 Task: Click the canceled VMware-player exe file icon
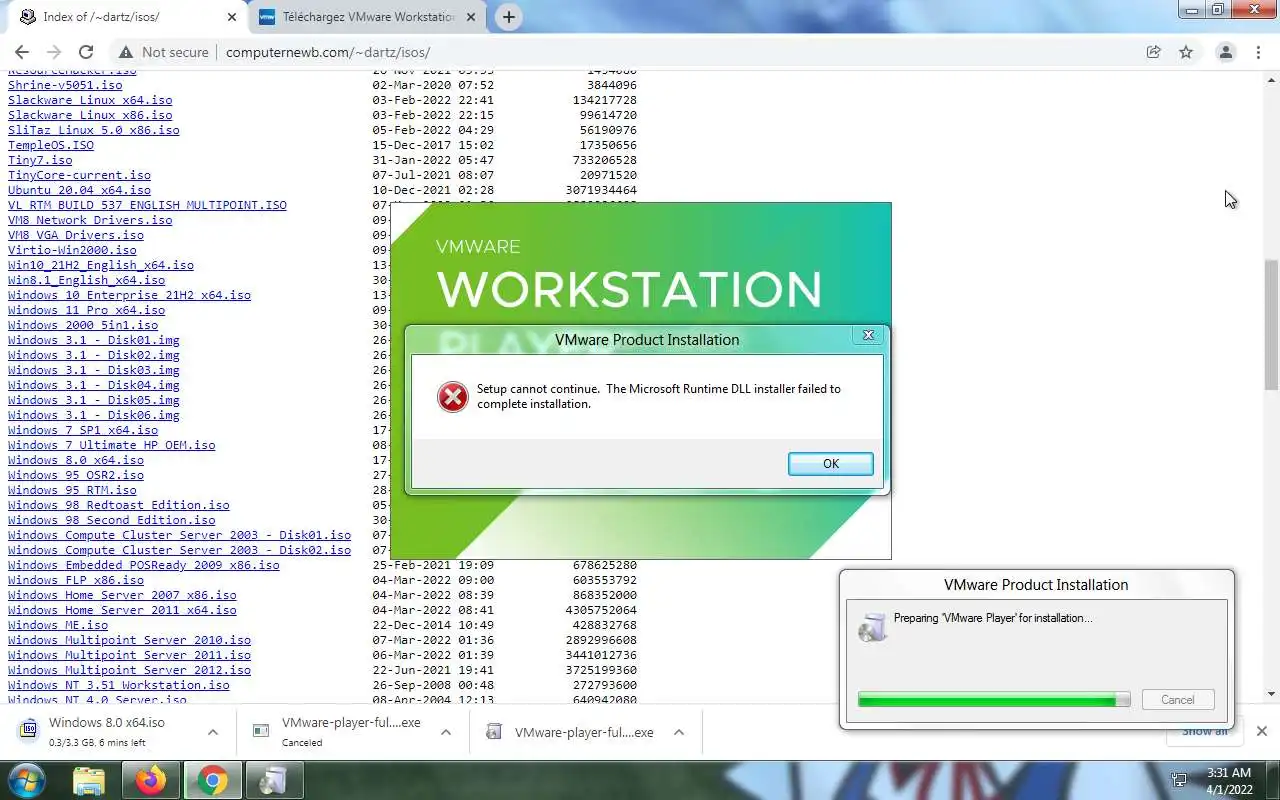(261, 731)
